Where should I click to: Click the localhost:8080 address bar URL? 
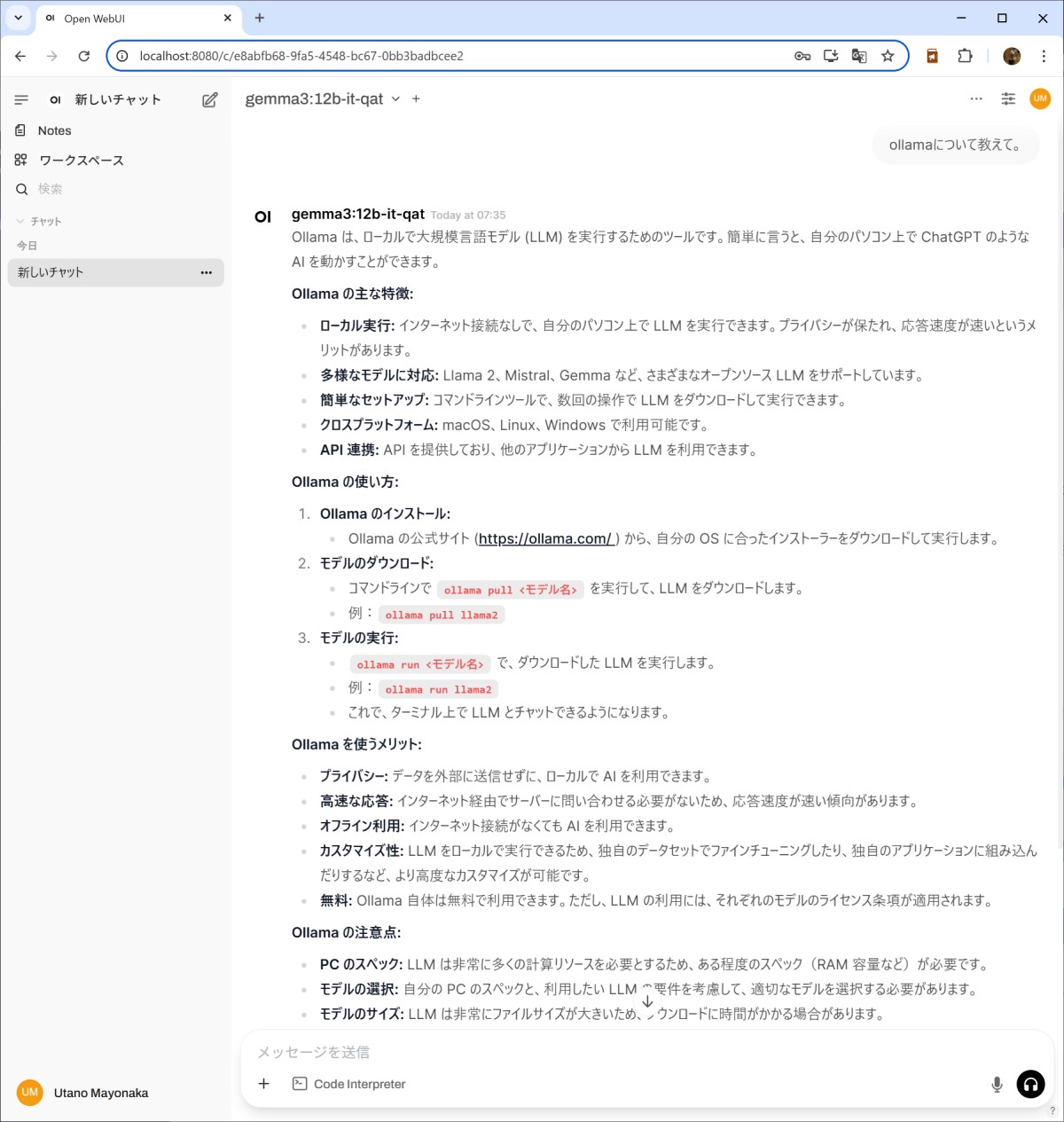(x=301, y=56)
